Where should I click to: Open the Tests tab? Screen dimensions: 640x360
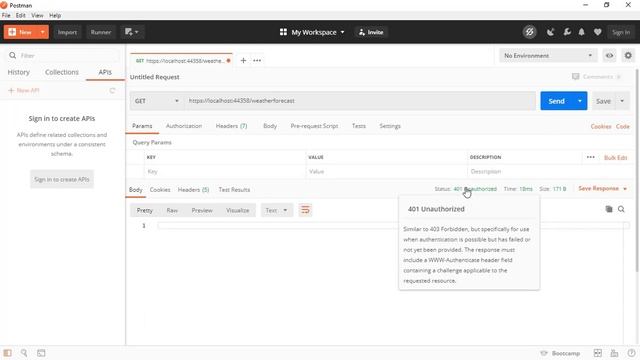pos(359,126)
